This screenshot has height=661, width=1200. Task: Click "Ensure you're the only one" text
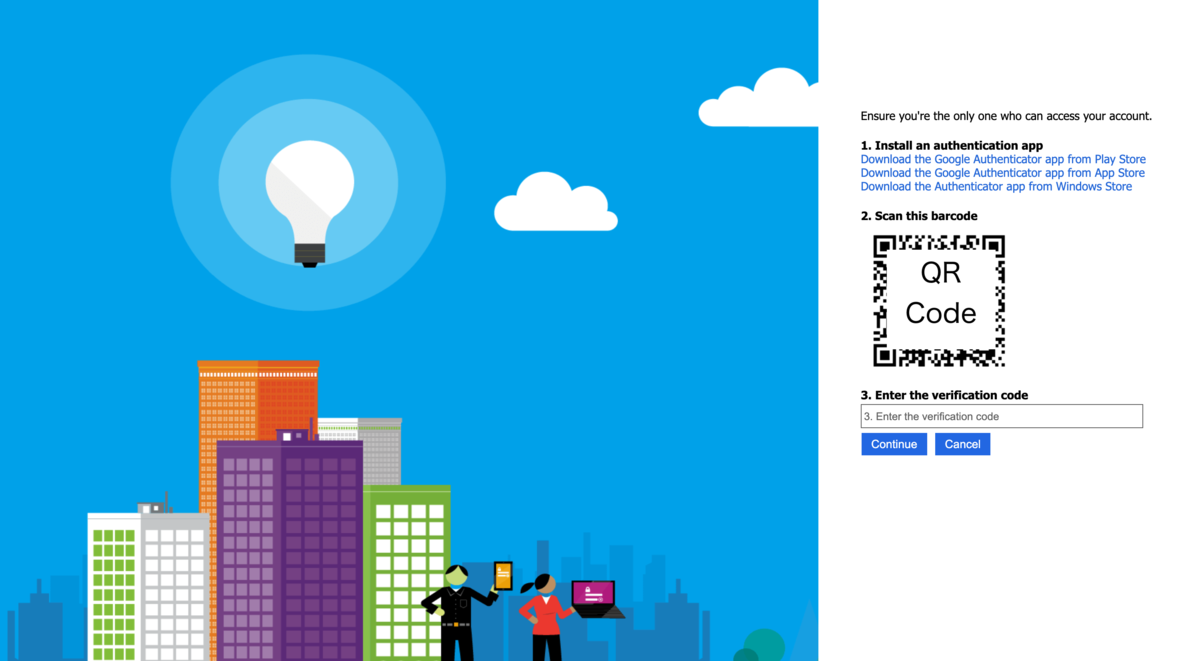pos(1006,116)
